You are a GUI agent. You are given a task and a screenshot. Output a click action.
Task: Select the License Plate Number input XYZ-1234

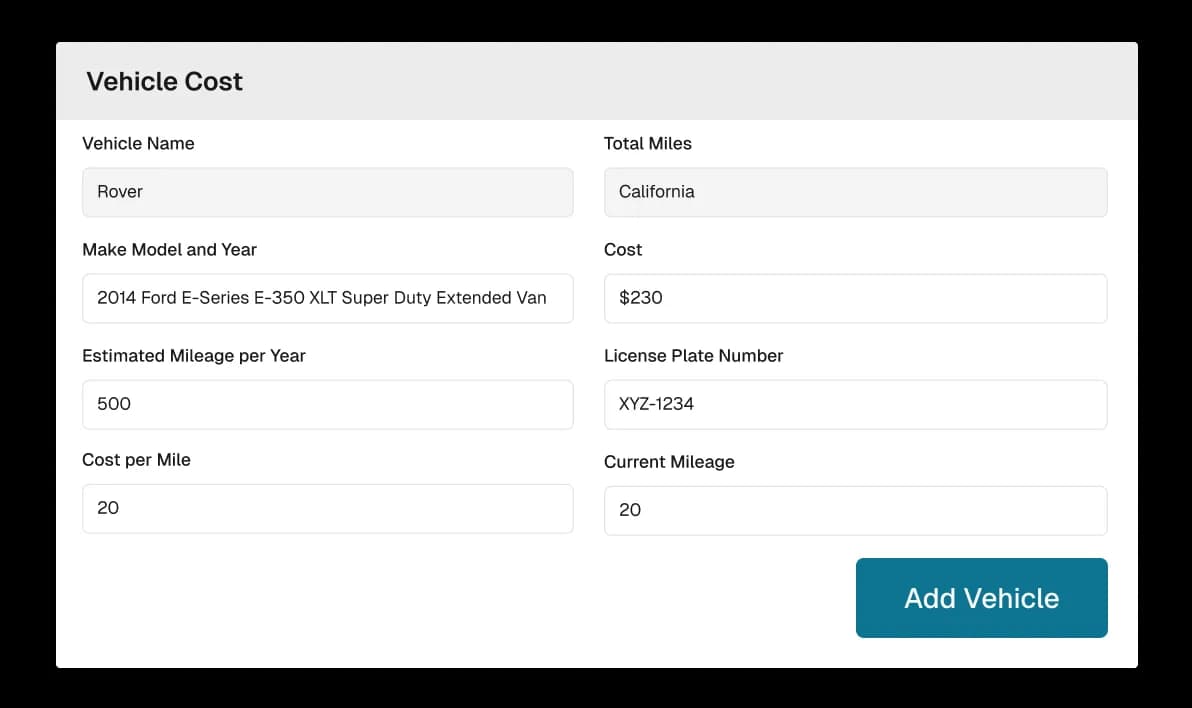click(855, 404)
